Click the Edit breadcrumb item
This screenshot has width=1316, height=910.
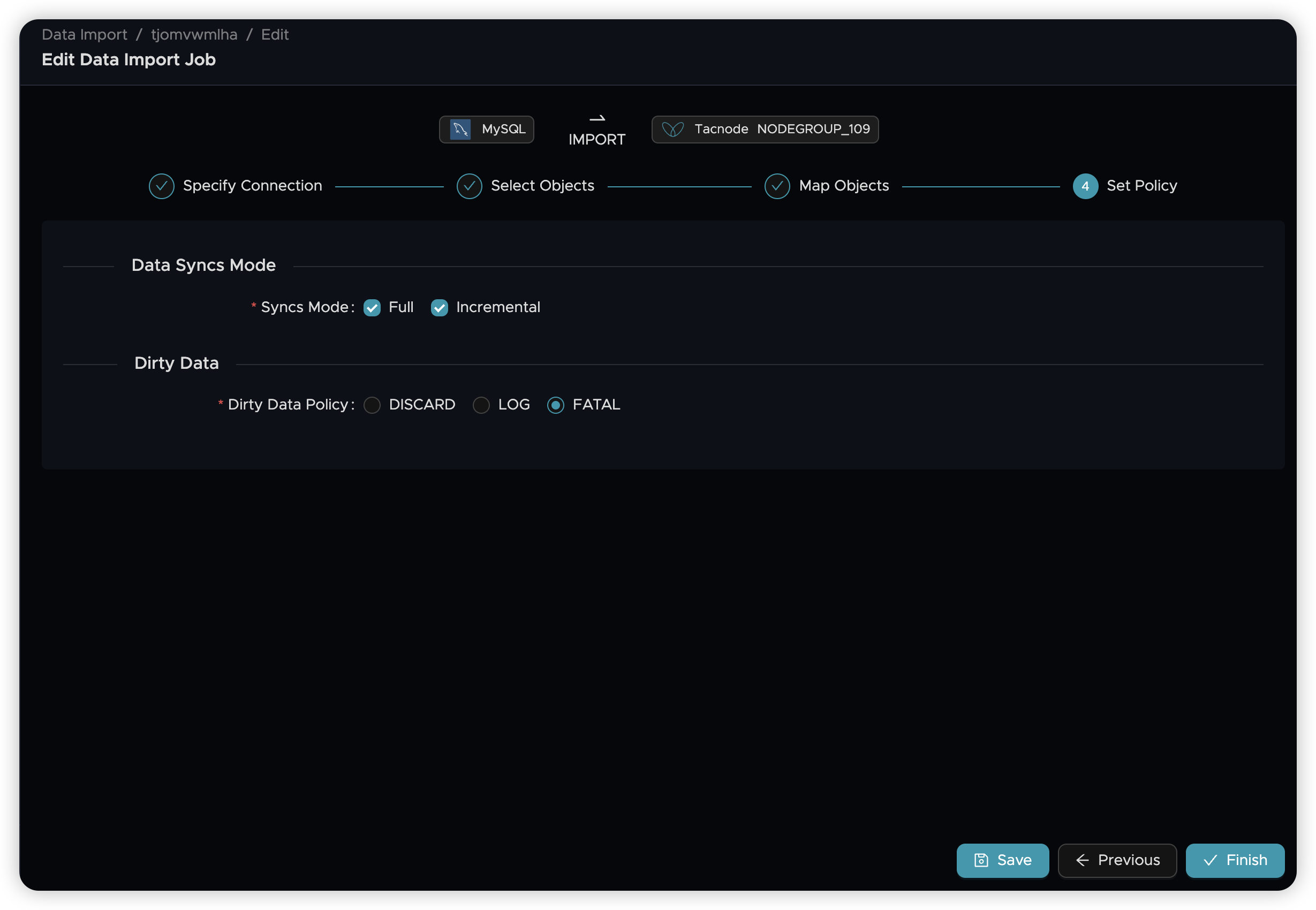point(275,35)
